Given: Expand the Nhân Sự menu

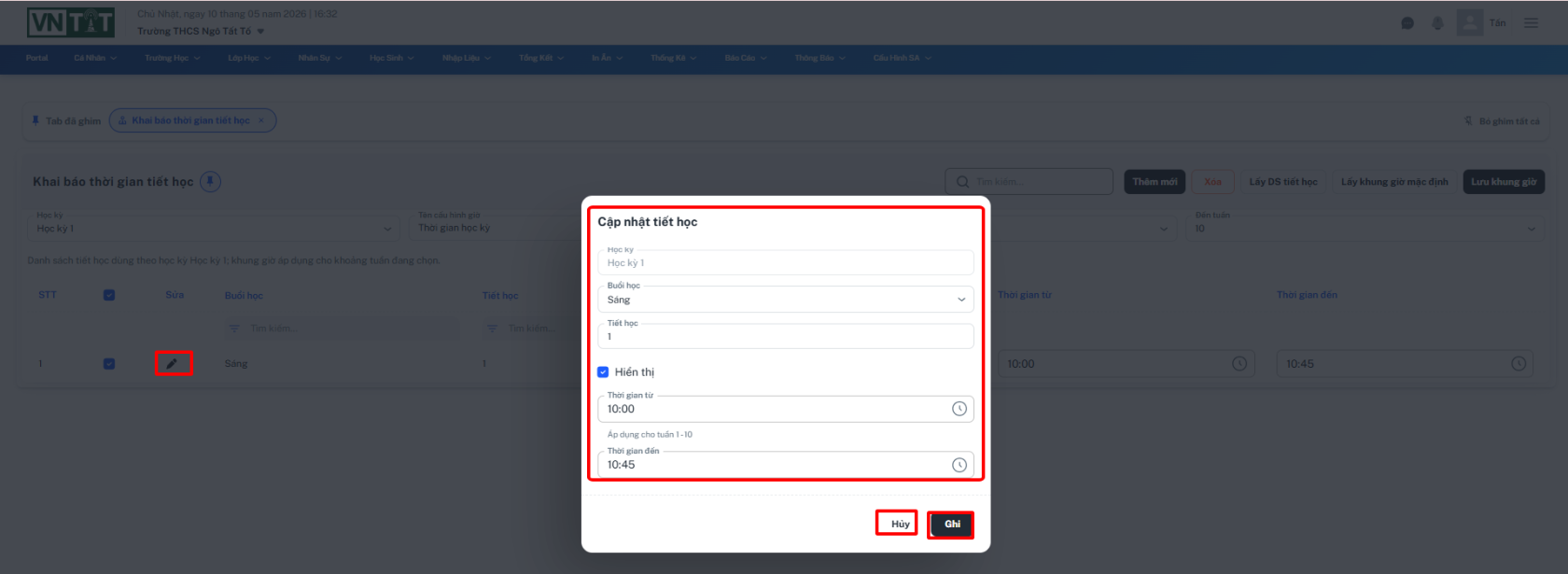Looking at the screenshot, I should (320, 58).
